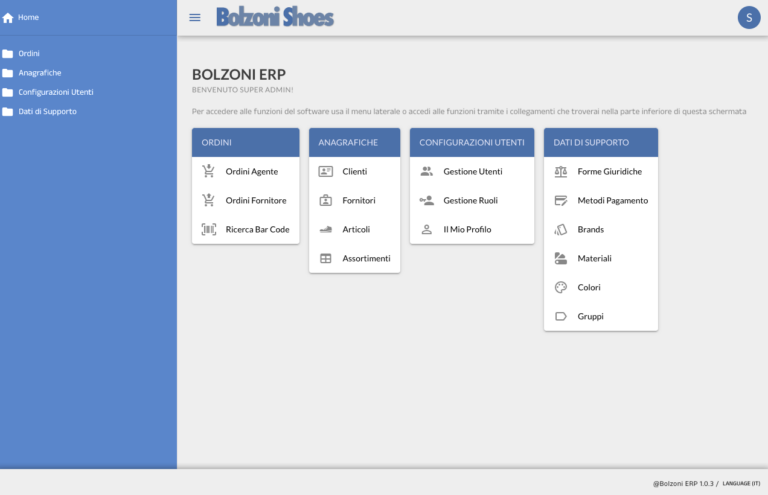Viewport: 768px width, 495px height.
Task: Open the Clienti page
Action: click(x=355, y=171)
